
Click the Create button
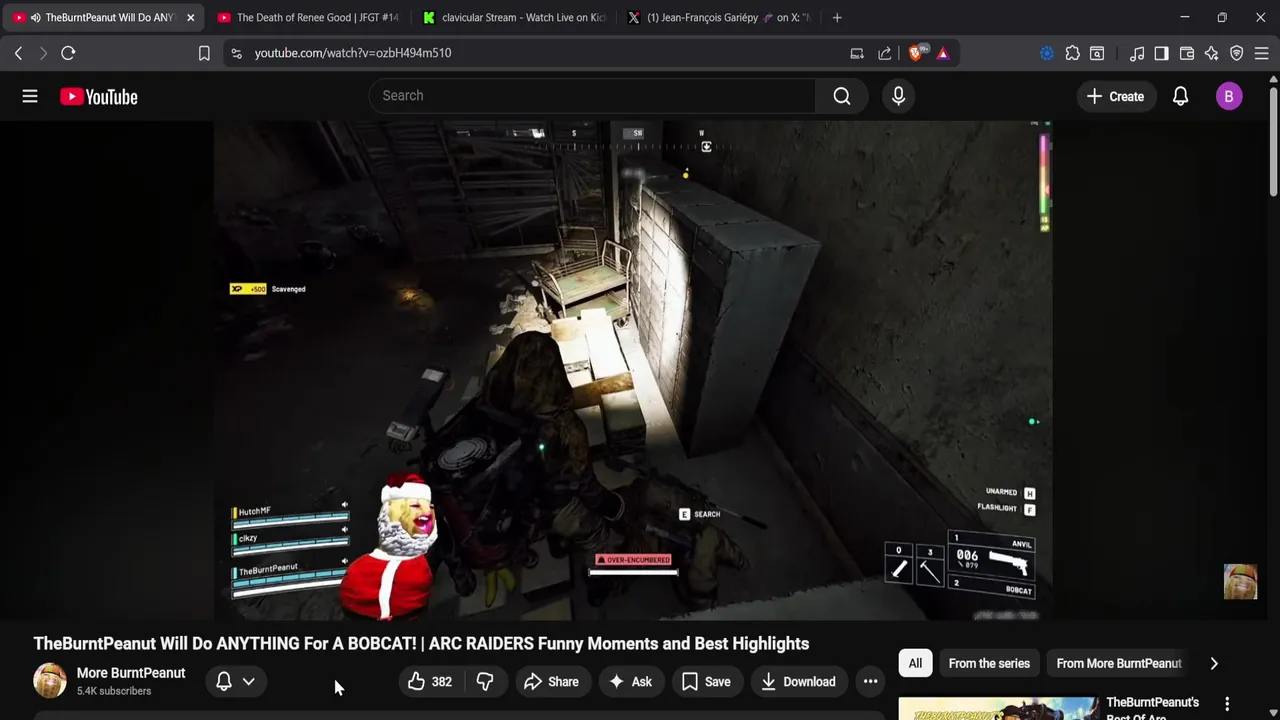tap(1115, 96)
